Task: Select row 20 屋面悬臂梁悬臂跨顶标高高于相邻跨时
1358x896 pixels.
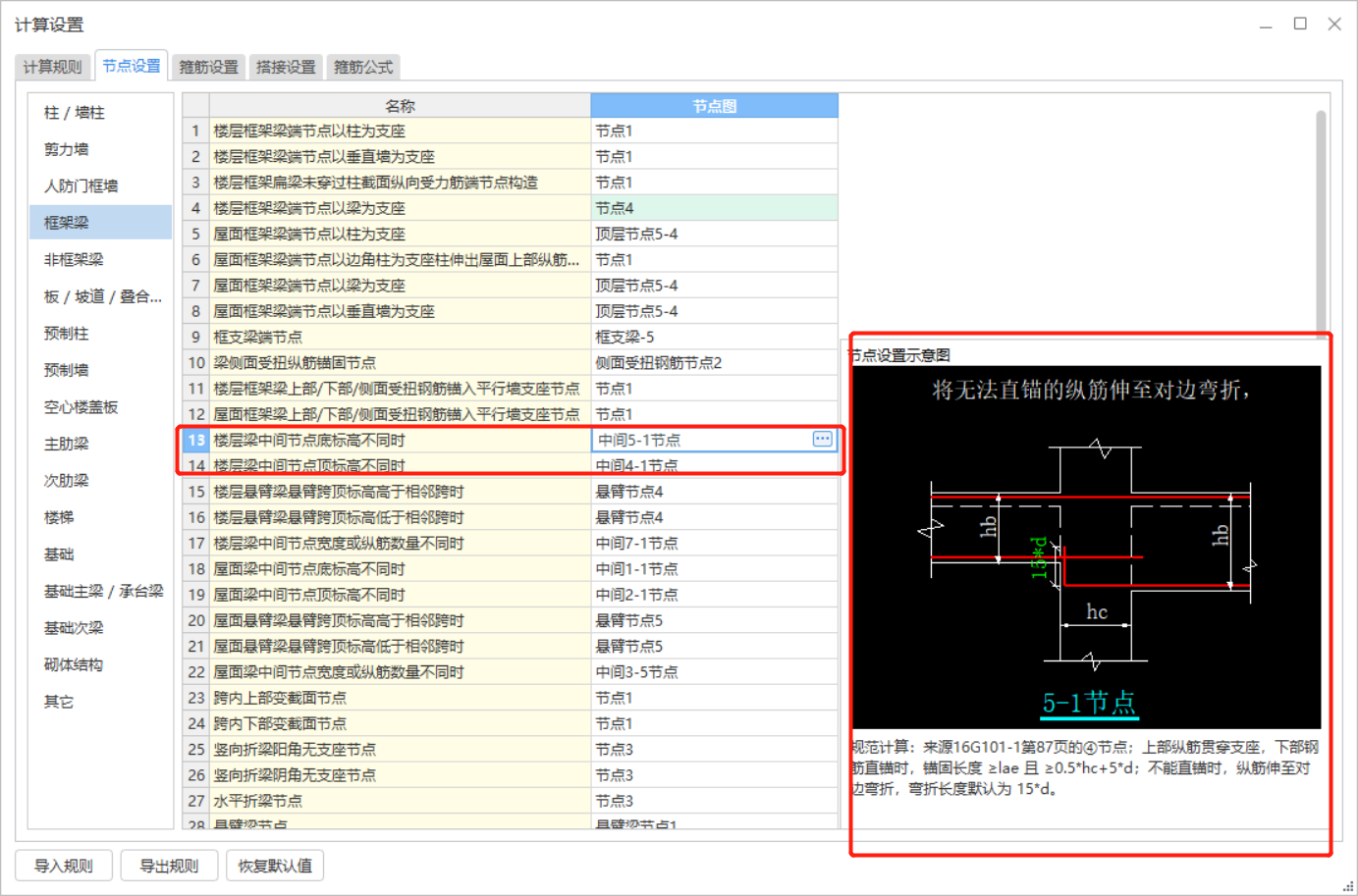Action: (400, 620)
